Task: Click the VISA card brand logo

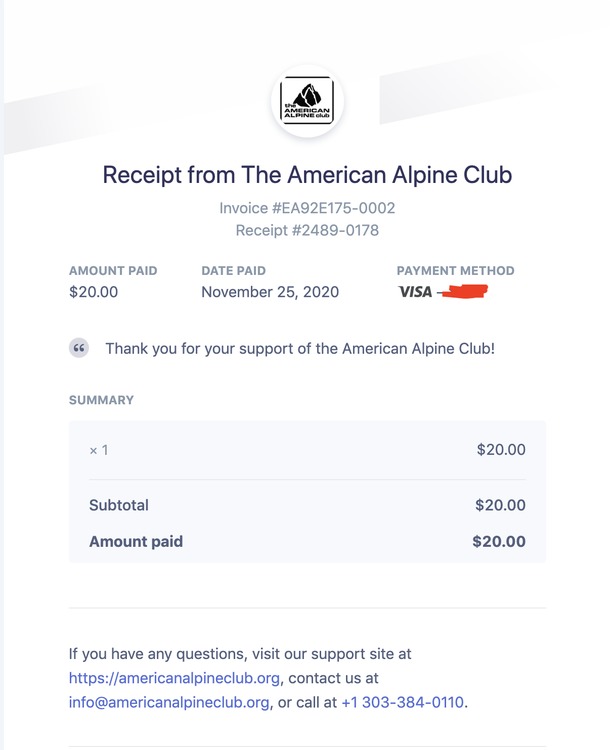Action: click(x=414, y=292)
